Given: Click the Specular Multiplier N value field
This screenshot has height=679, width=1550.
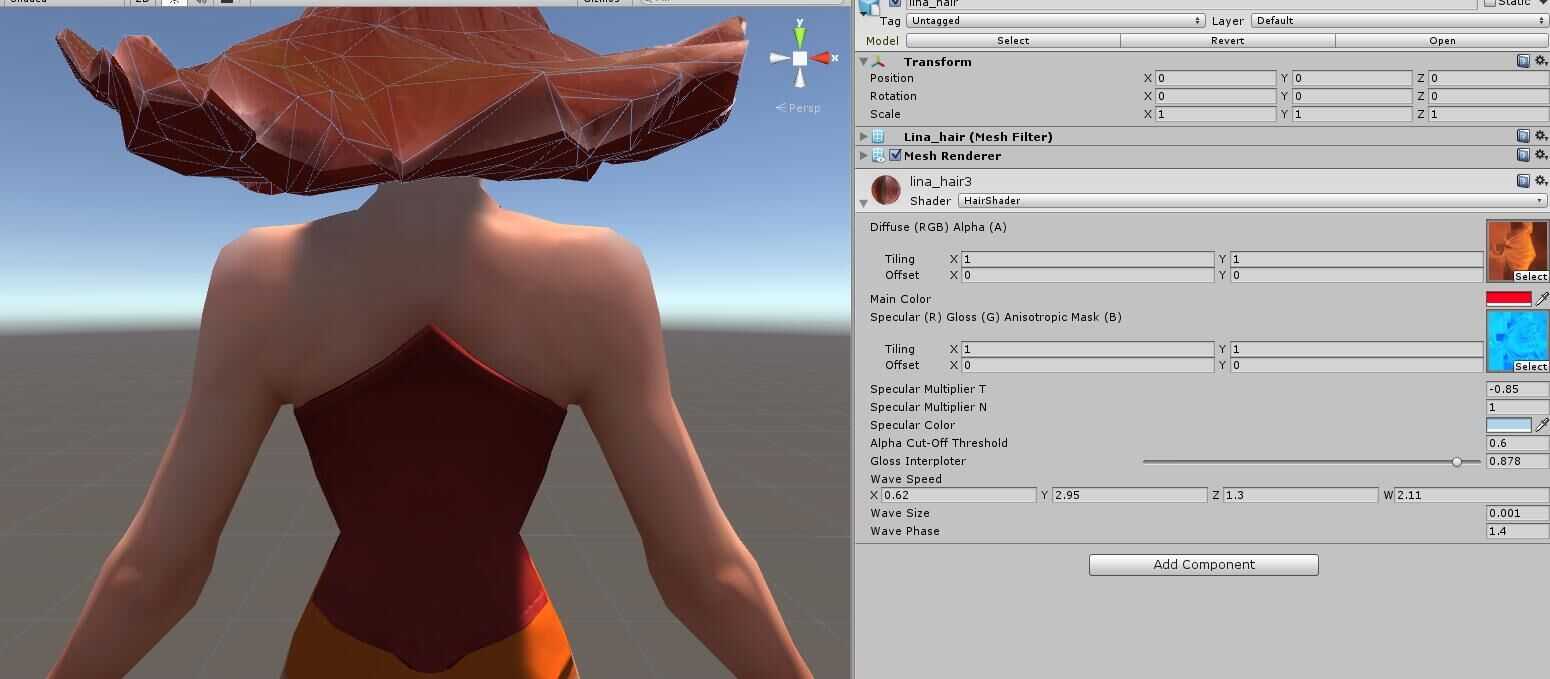Looking at the screenshot, I should (x=1518, y=407).
